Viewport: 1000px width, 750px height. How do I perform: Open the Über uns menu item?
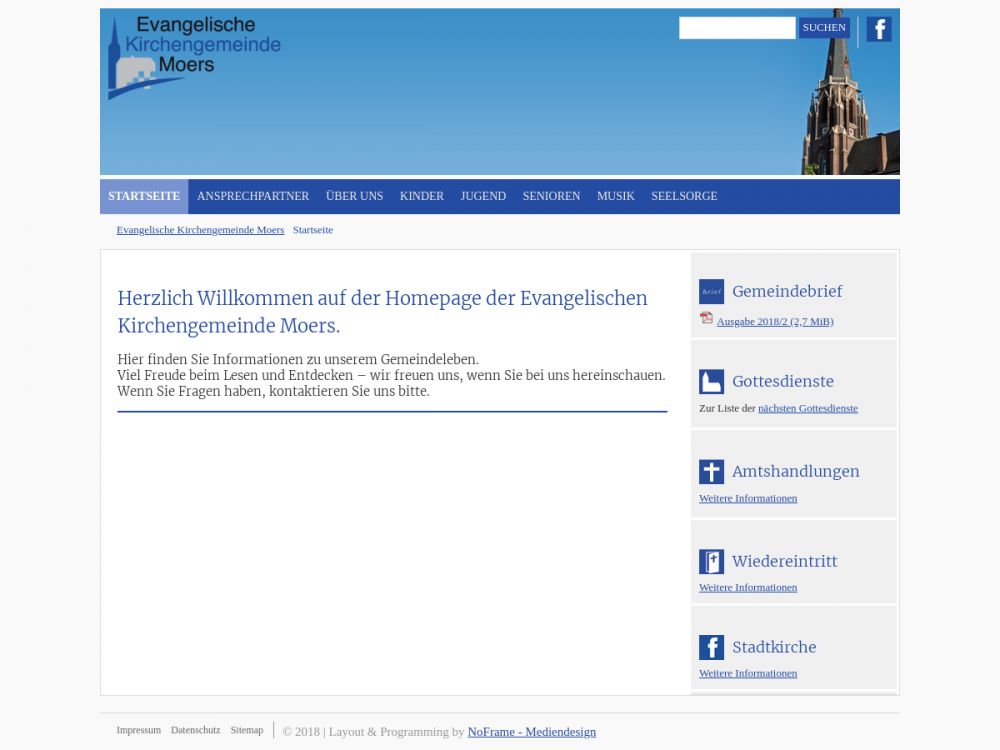[x=354, y=196]
